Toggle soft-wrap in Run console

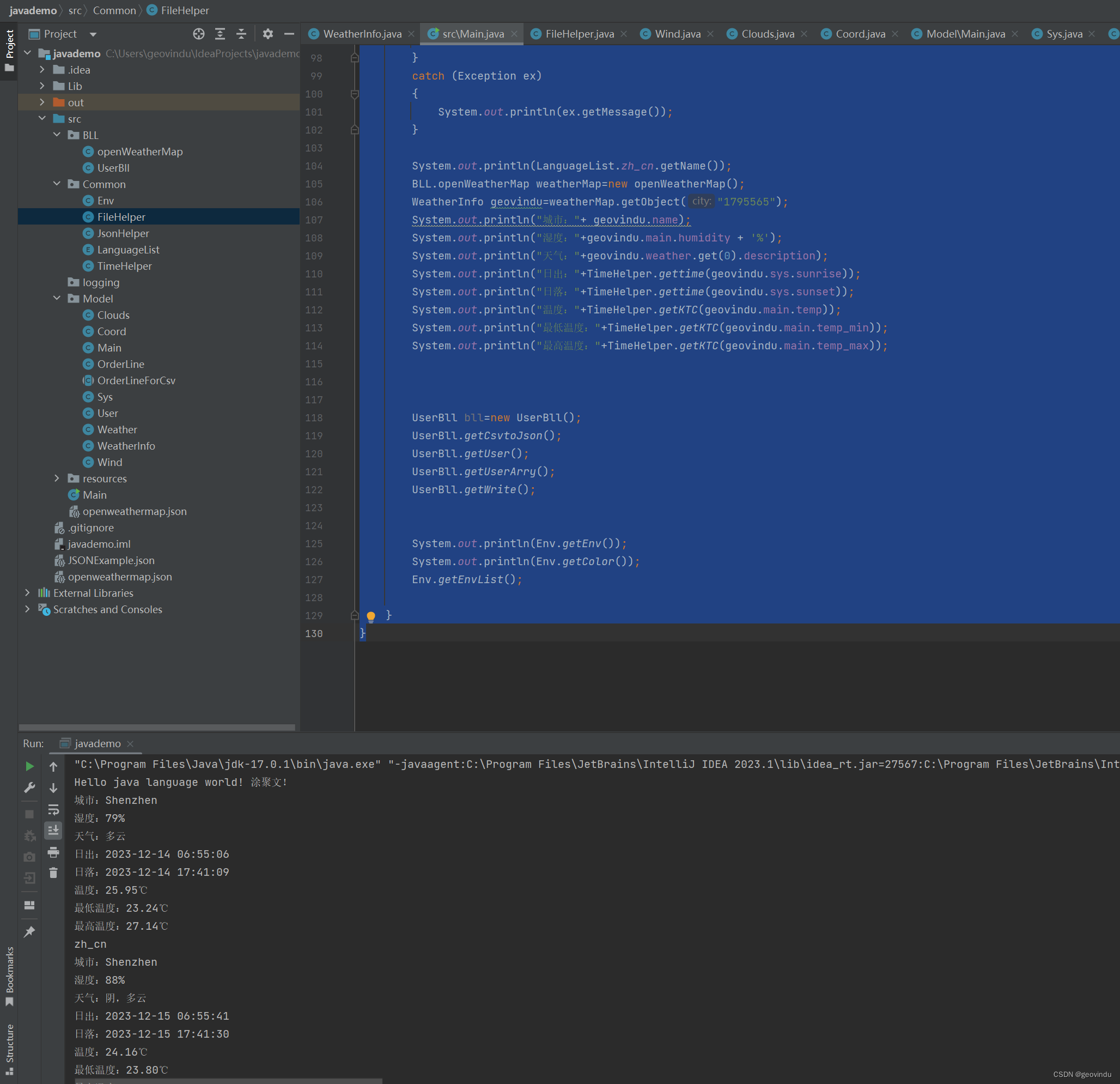(54, 809)
